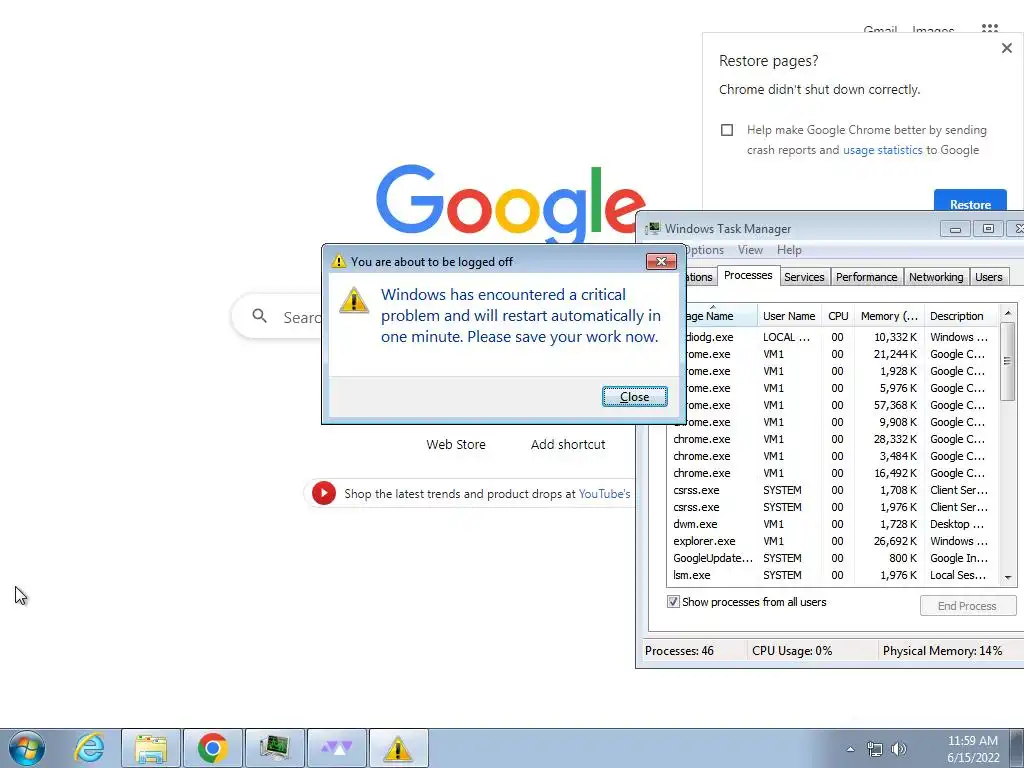Screen dimensions: 1024x768
Task: Open Windows Explorer folder taskbar icon
Action: (x=151, y=748)
